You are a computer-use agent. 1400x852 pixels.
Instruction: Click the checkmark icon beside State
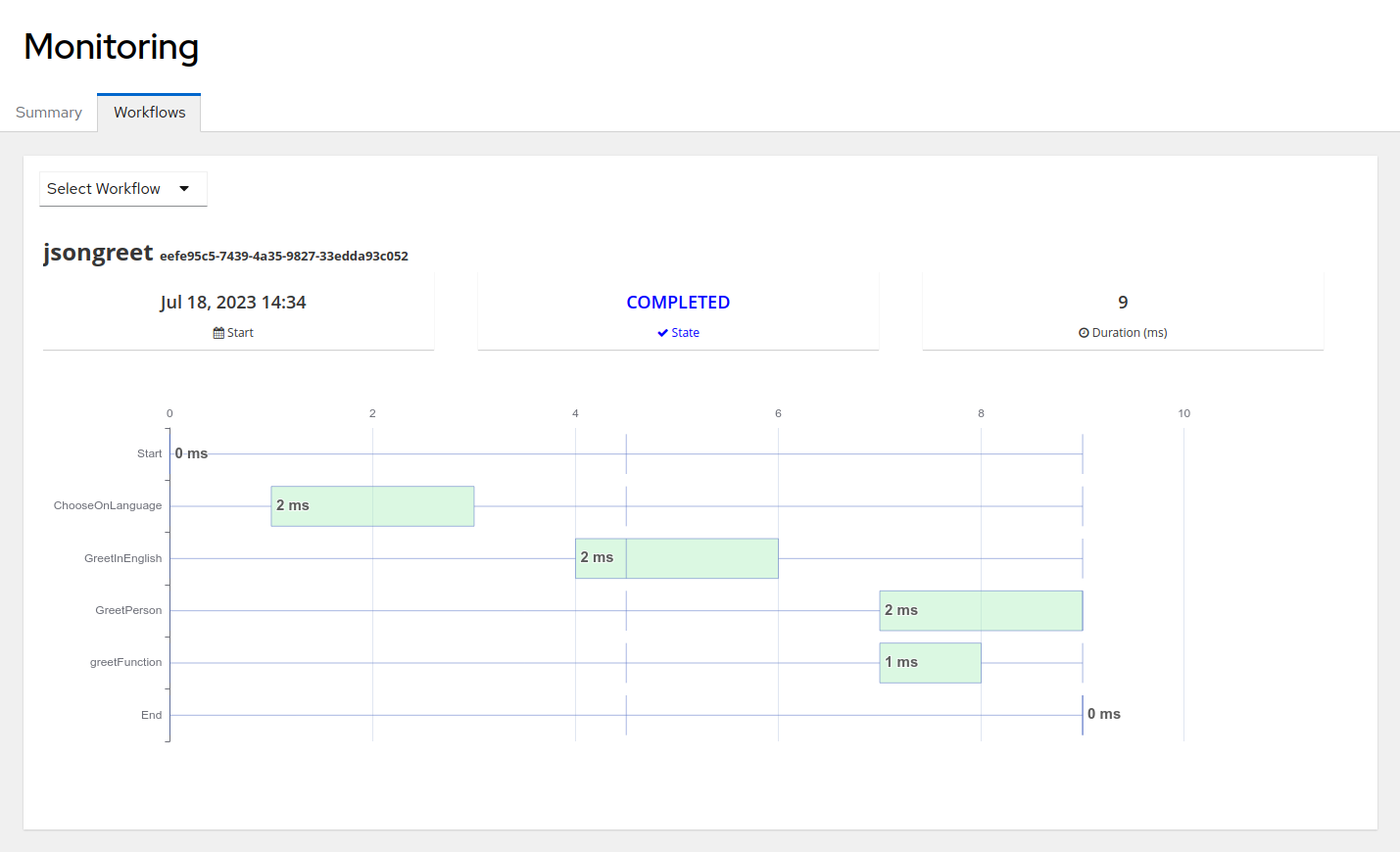click(x=663, y=332)
